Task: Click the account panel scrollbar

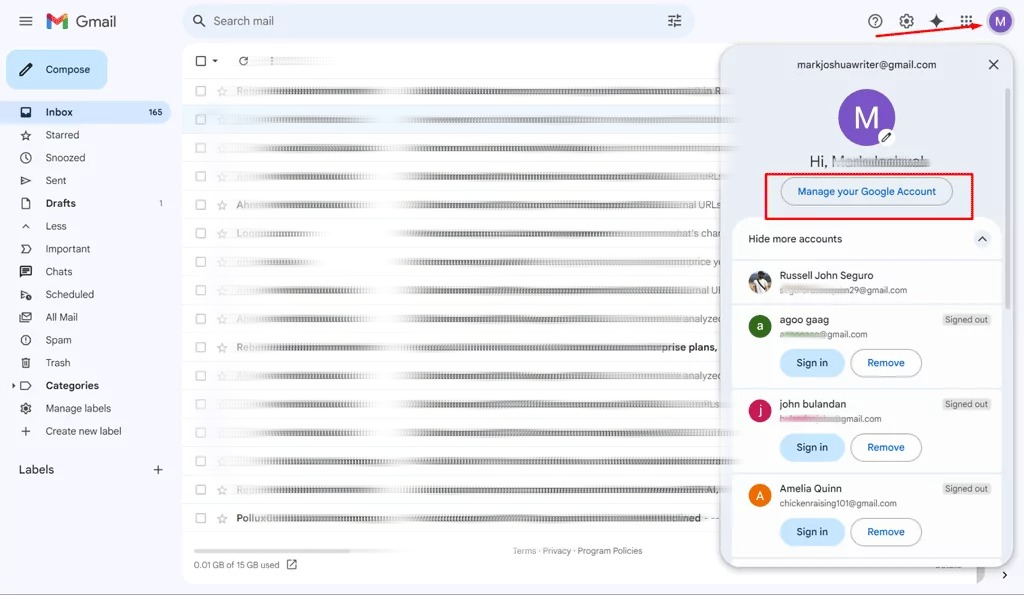Action: click(1008, 199)
